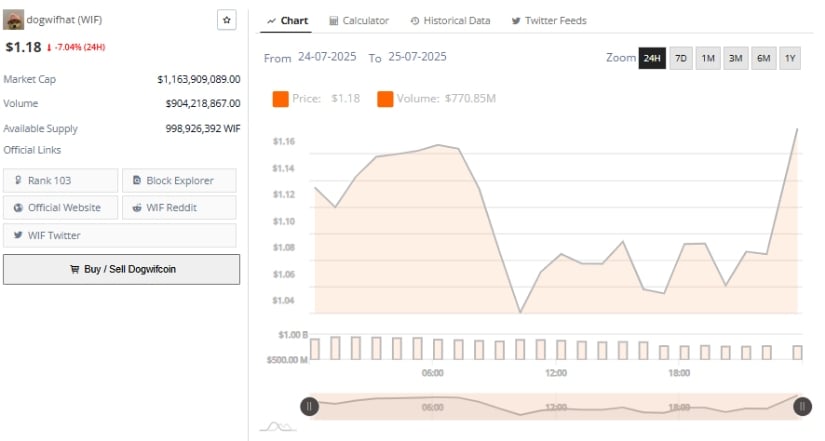Open the Official Website link
The height and width of the screenshot is (441, 825).
coord(61,208)
